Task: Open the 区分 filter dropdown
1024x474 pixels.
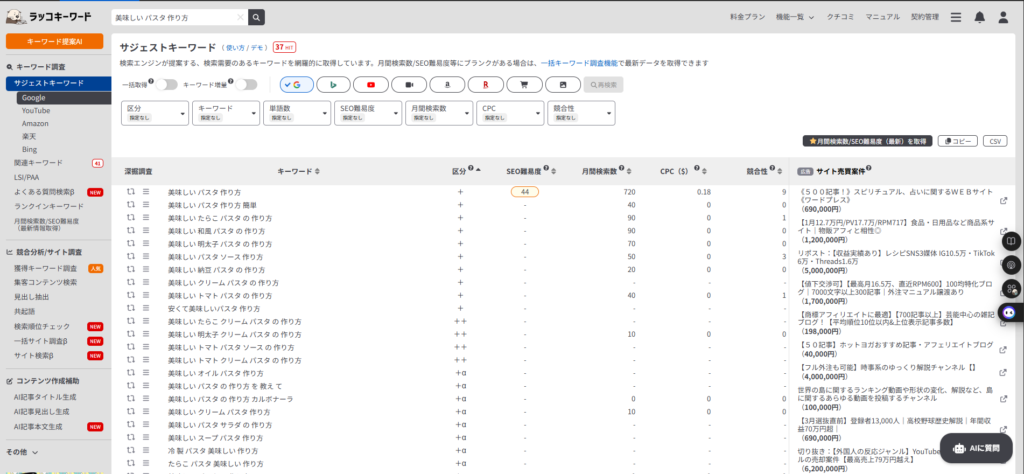Action: coord(154,113)
